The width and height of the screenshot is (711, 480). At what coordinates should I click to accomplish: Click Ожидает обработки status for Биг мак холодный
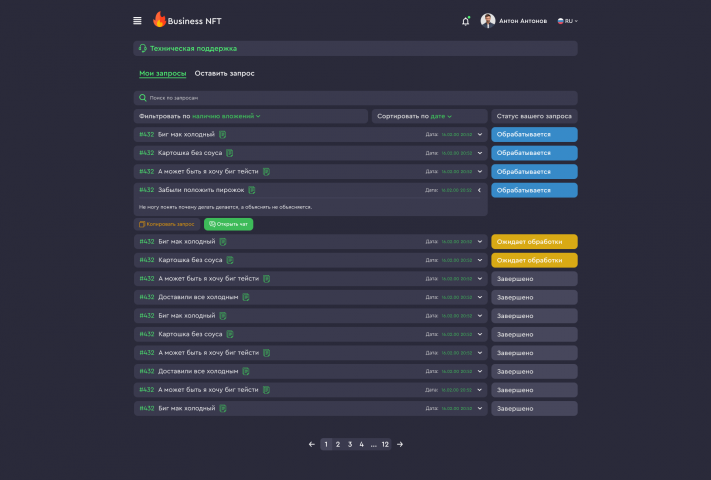coord(534,242)
